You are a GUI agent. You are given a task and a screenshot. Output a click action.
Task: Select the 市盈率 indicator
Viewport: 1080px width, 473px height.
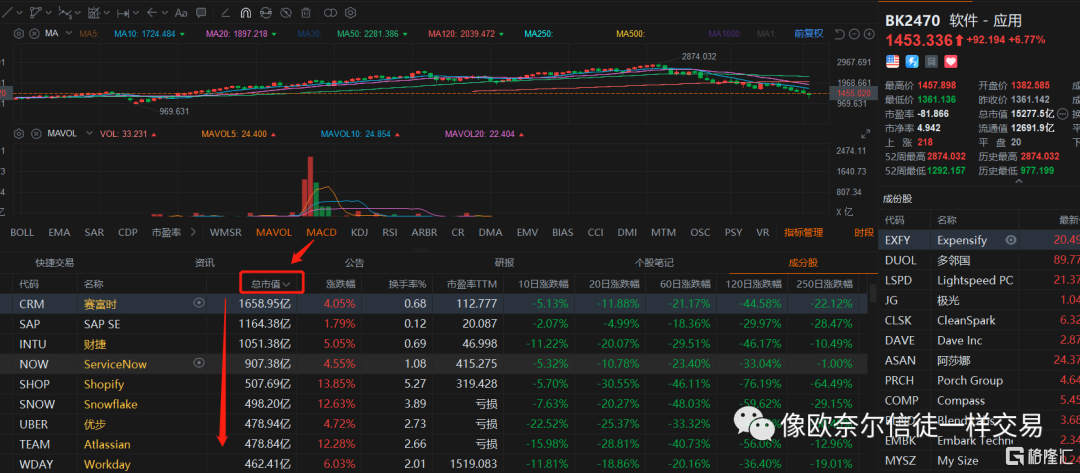[167, 233]
